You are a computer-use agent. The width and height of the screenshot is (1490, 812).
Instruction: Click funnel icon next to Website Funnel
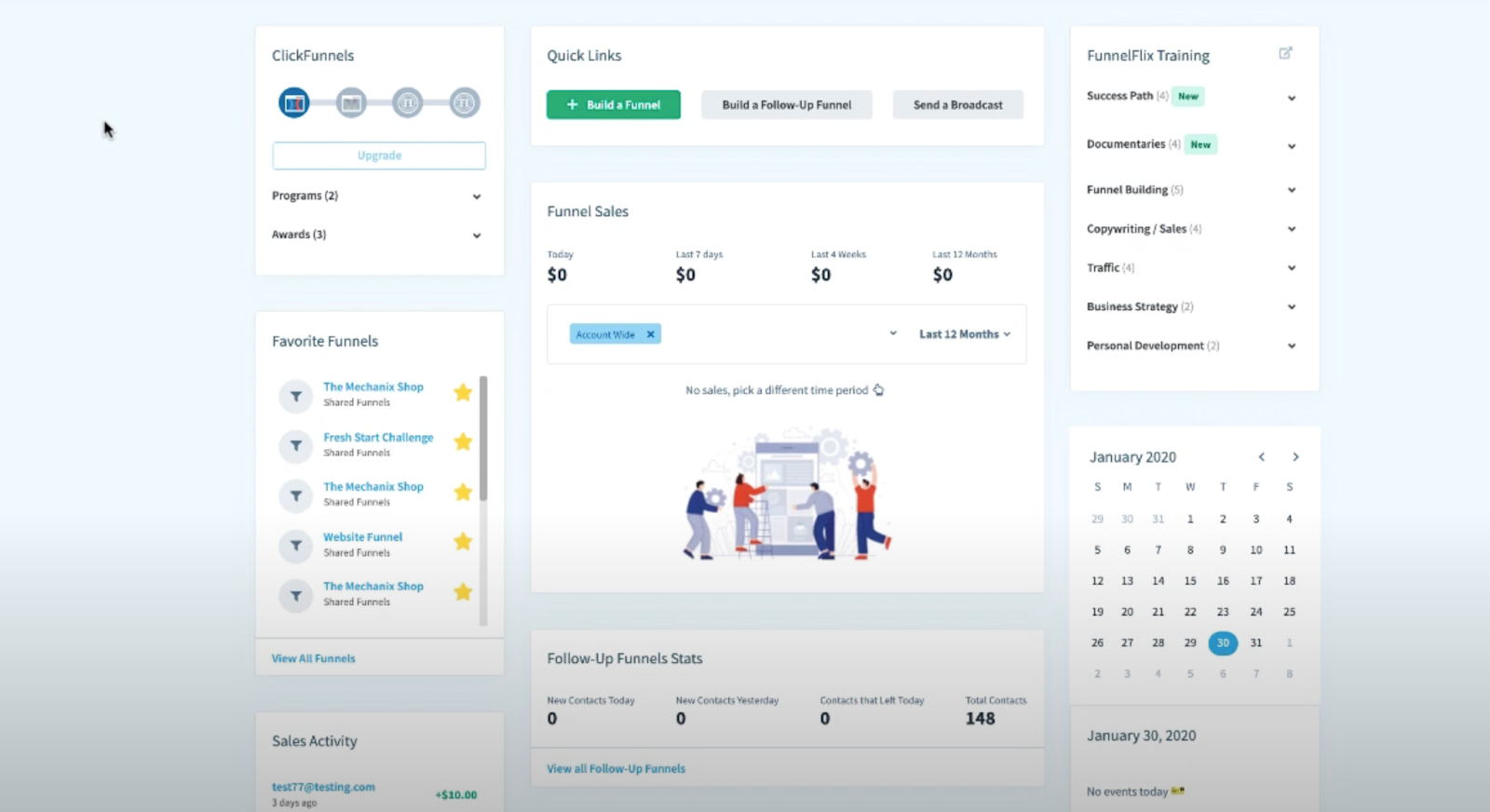click(295, 546)
